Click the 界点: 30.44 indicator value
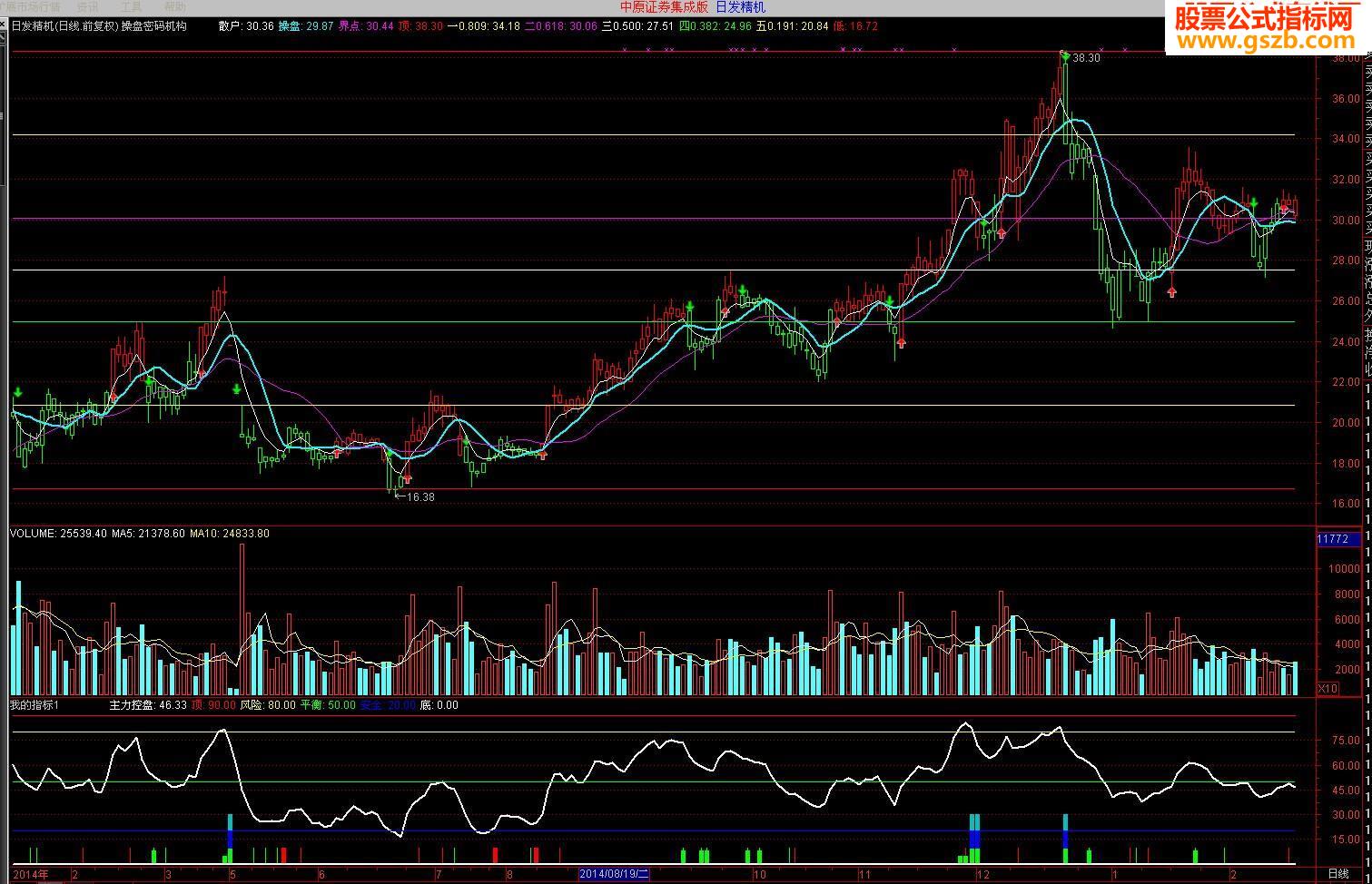The image size is (1372, 884). click(x=366, y=26)
